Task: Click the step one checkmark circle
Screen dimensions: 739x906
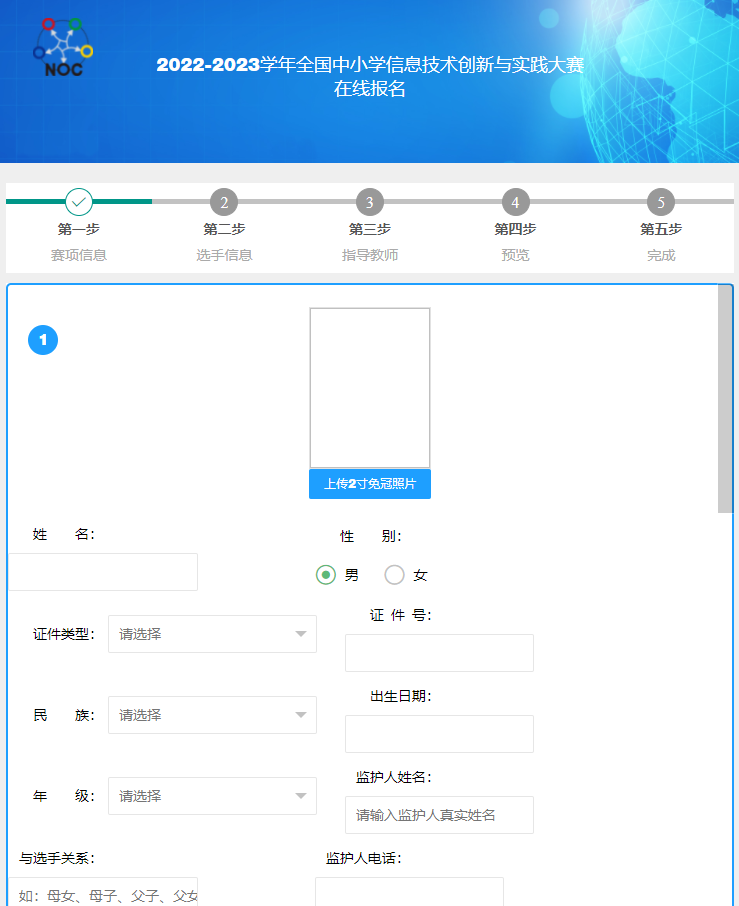Action: pos(79,202)
